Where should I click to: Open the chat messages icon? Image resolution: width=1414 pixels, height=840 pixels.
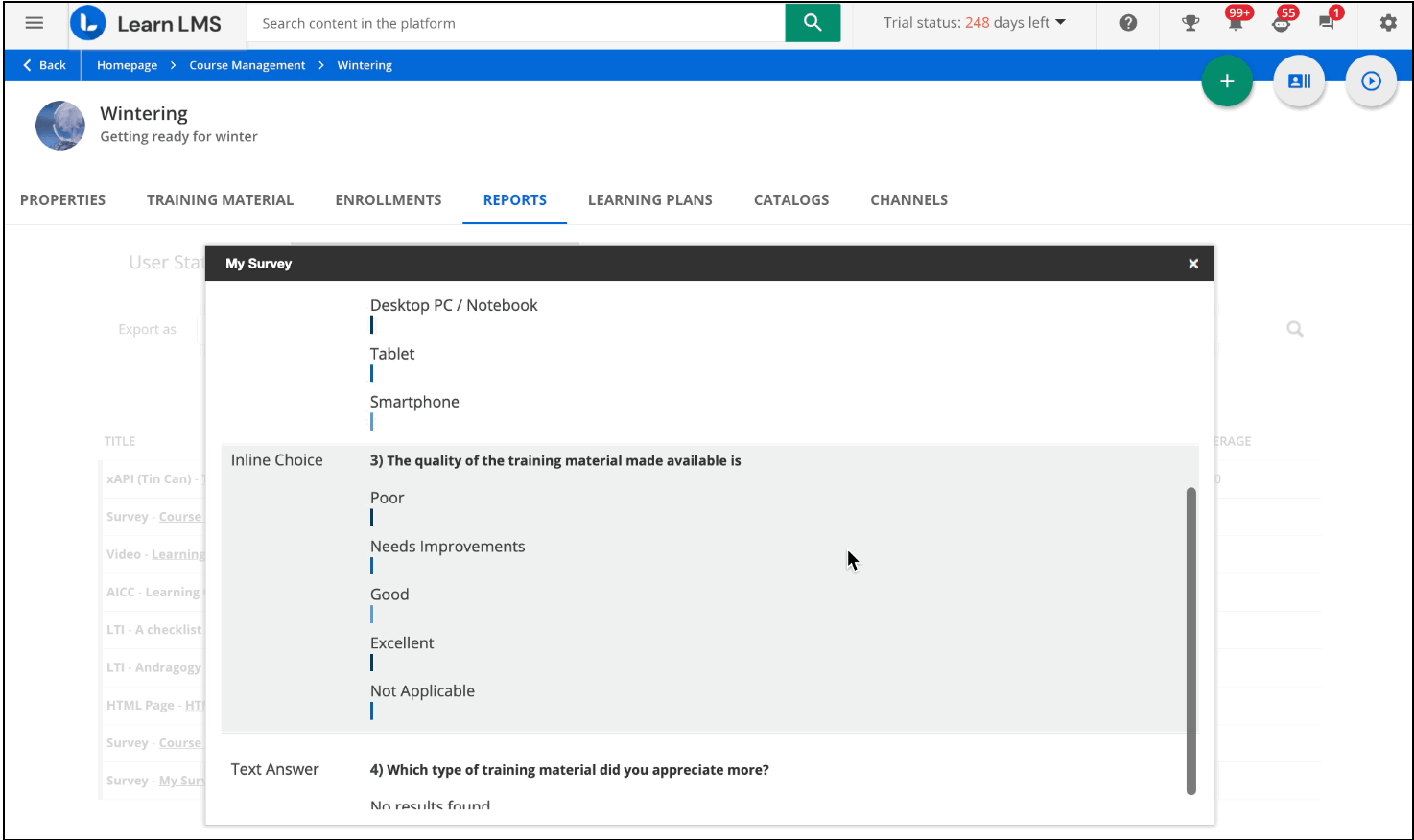pos(1327,23)
